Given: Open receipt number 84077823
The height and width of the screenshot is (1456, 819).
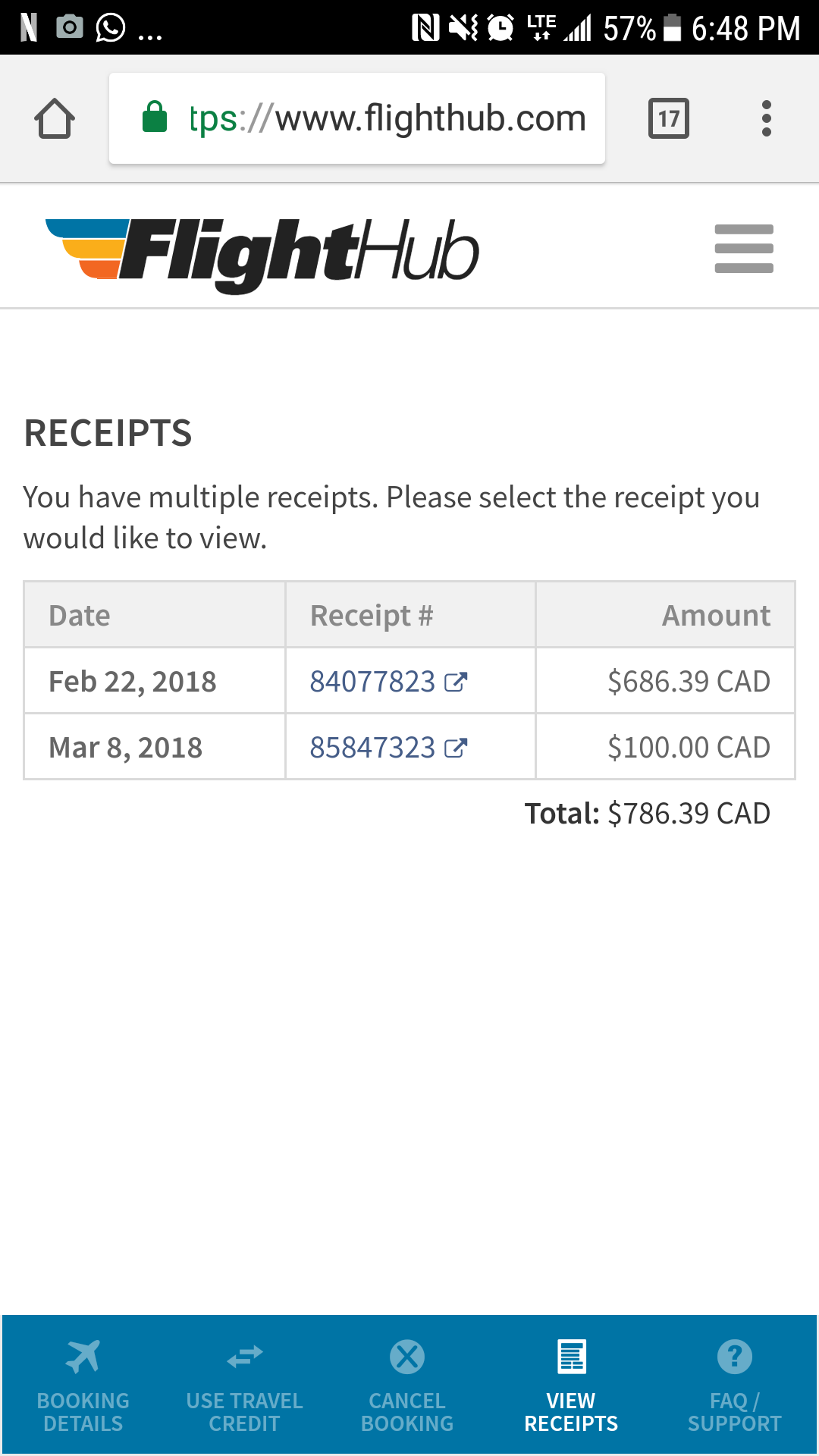Looking at the screenshot, I should (372, 681).
